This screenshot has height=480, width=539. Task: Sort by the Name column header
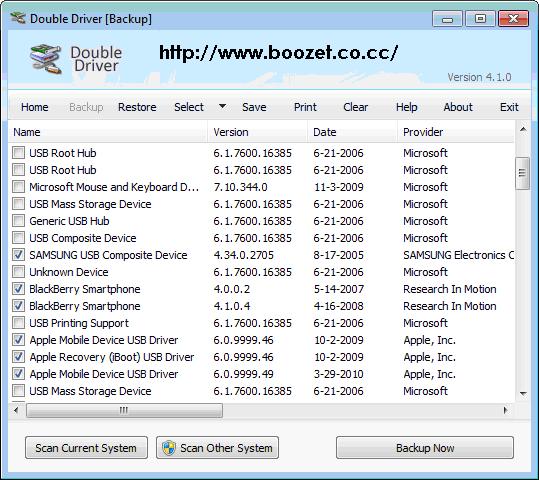pos(108,132)
